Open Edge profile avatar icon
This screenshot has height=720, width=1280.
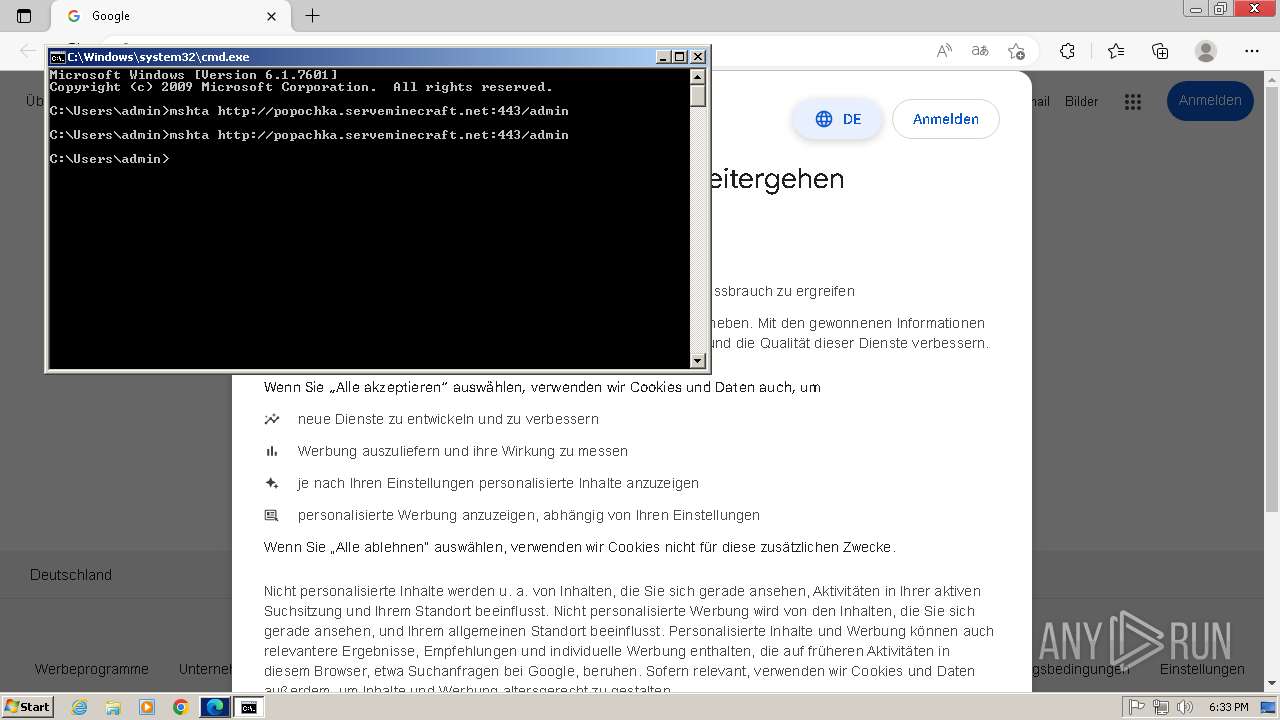1206,51
